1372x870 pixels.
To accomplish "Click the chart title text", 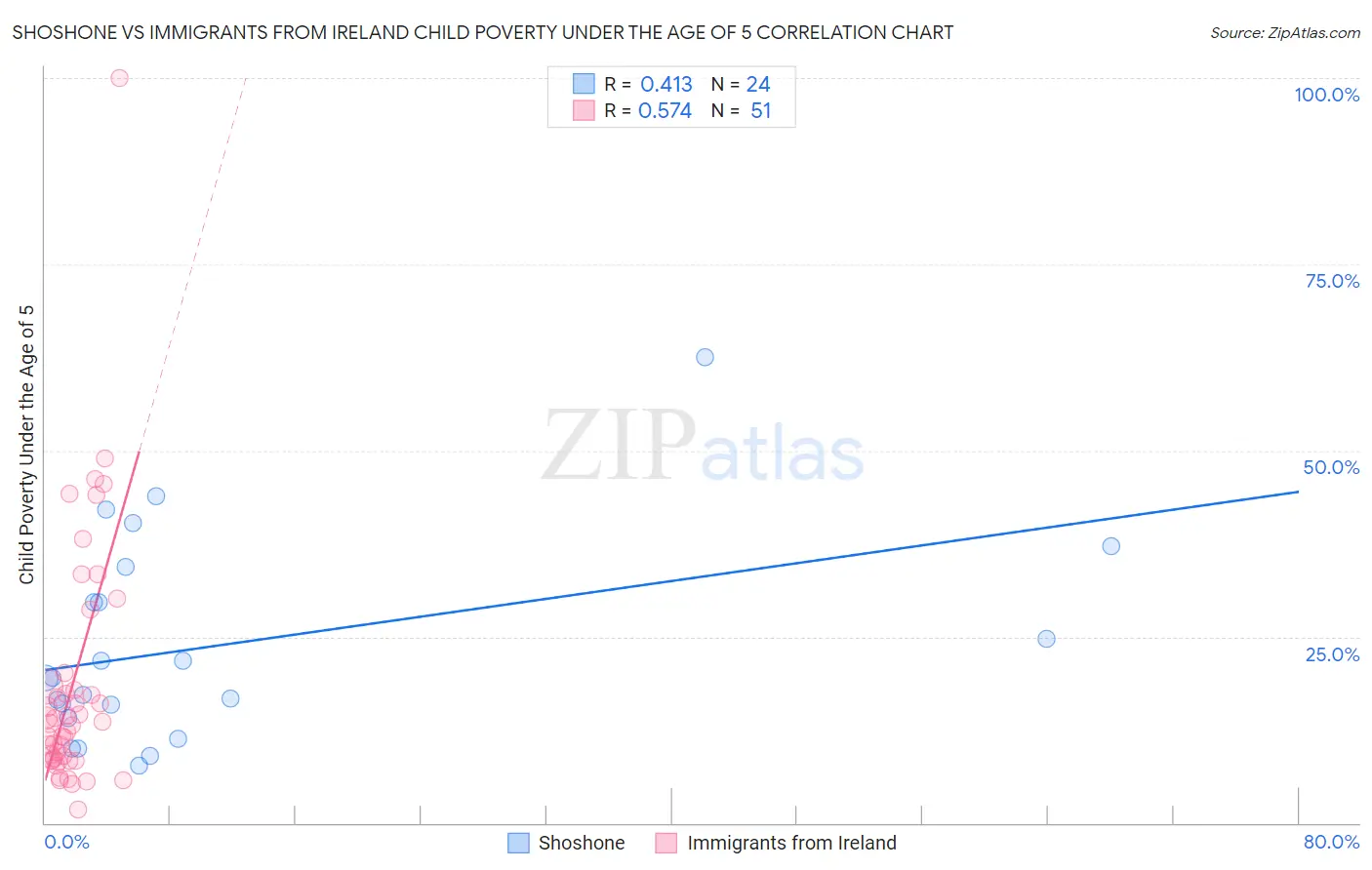I will pyautogui.click(x=483, y=32).
